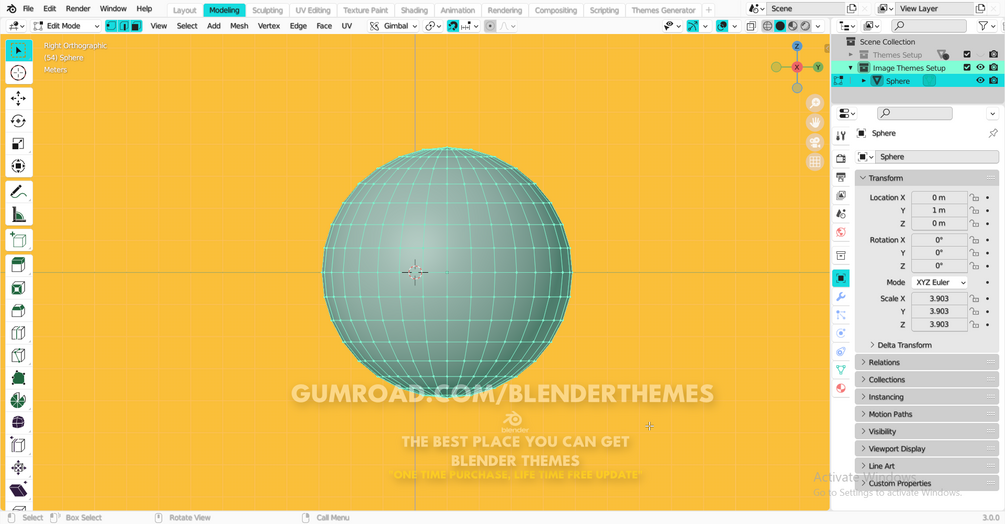The height and width of the screenshot is (524, 1005).
Task: Activate the Loop Cut tool
Action: [x=19, y=333]
